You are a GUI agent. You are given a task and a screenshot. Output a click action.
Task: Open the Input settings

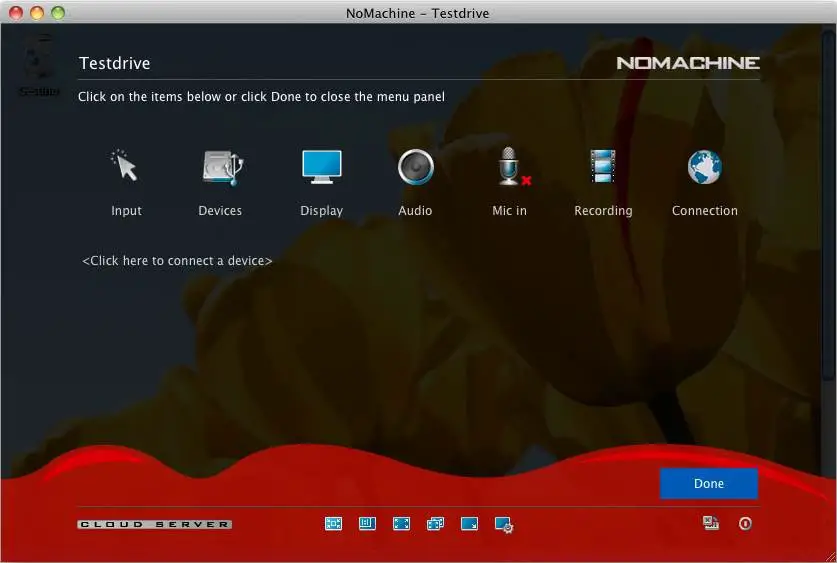pos(126,183)
